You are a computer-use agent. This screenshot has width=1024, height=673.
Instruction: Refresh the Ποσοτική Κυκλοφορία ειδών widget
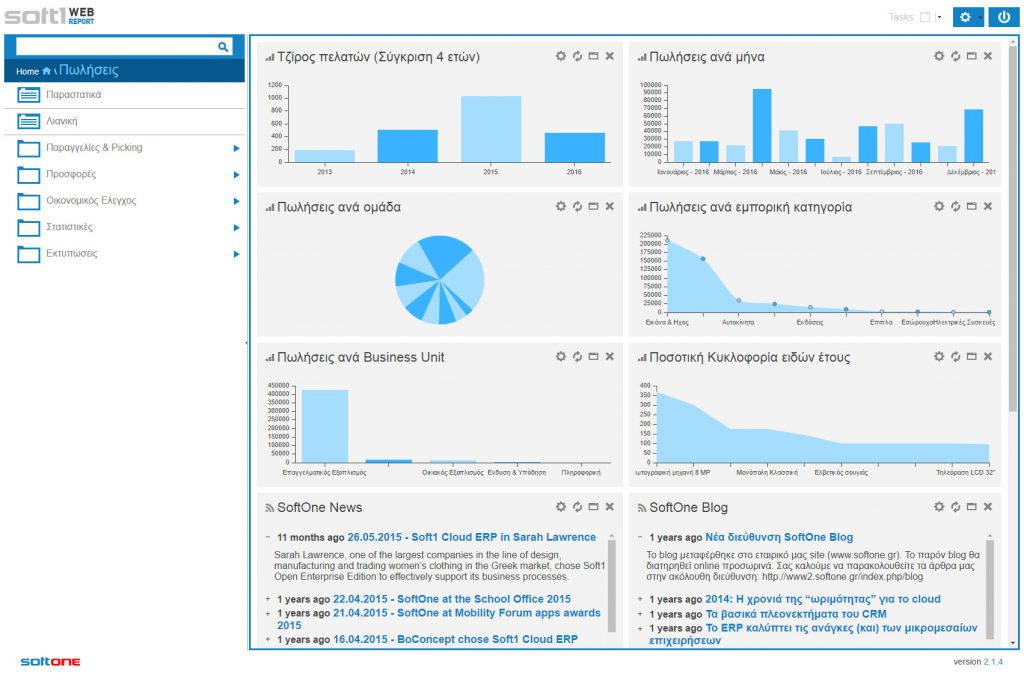[955, 356]
